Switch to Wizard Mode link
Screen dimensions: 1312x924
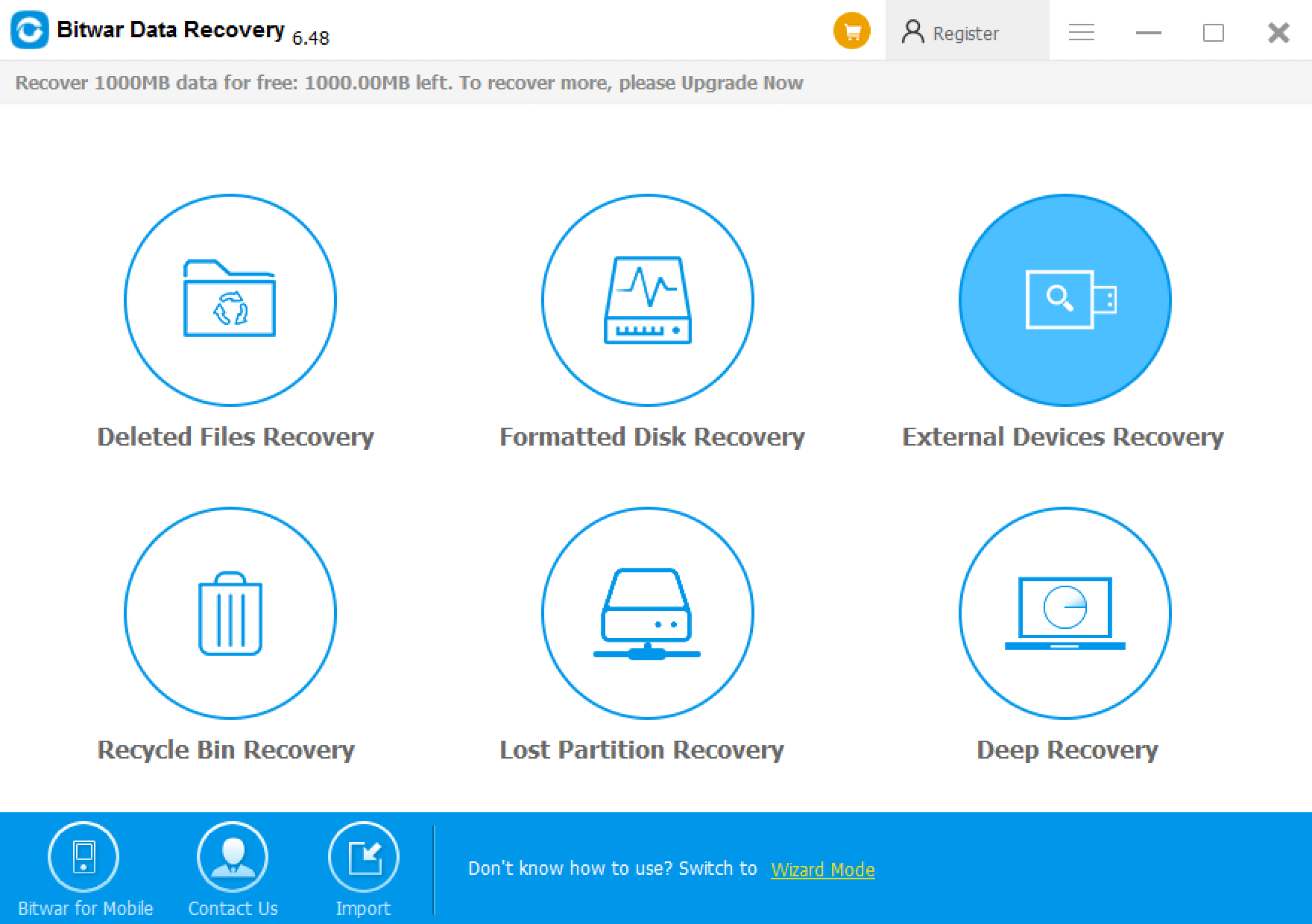[822, 870]
